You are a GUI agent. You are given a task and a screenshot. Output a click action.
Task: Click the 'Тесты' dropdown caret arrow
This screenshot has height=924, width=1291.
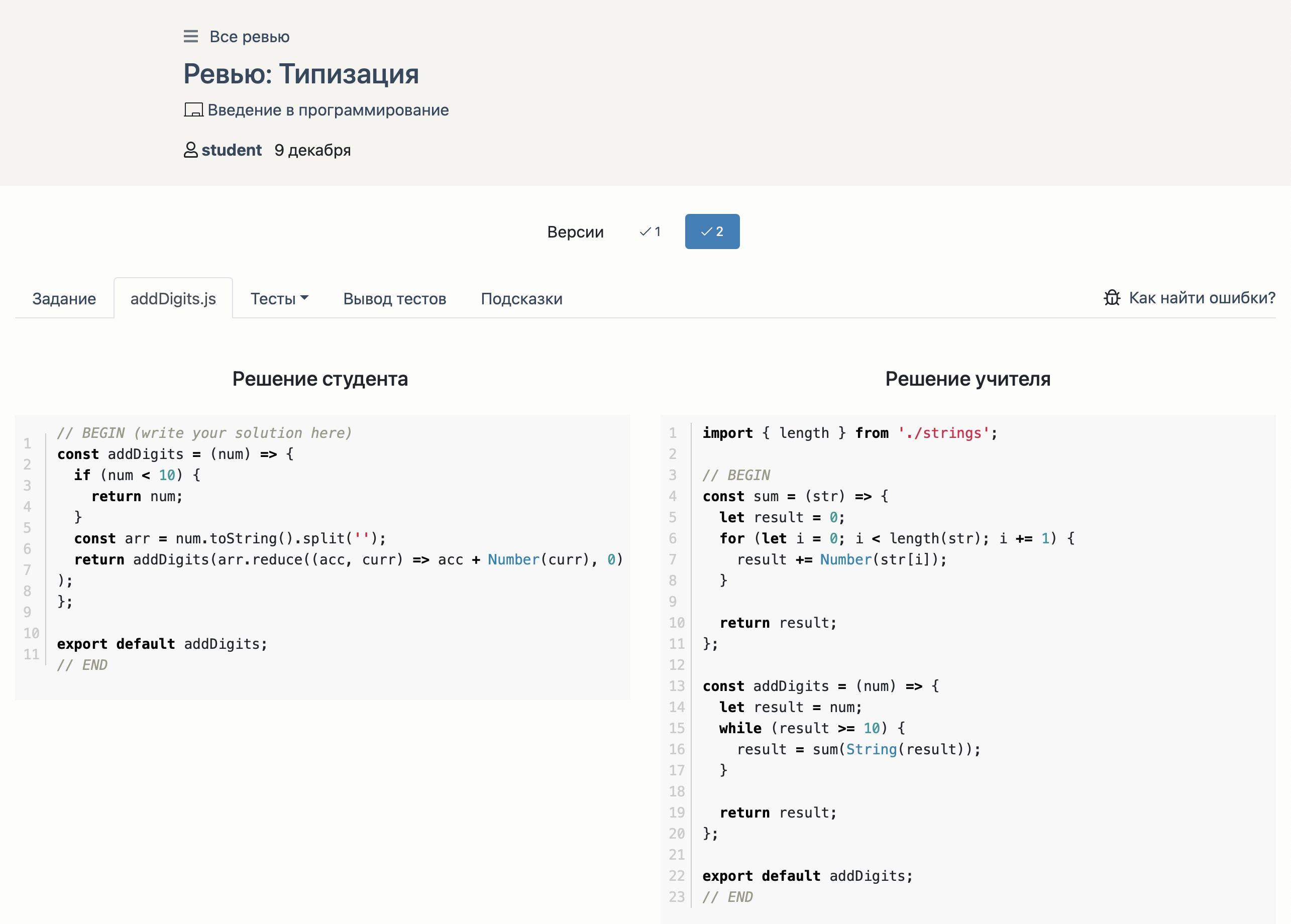click(x=304, y=298)
